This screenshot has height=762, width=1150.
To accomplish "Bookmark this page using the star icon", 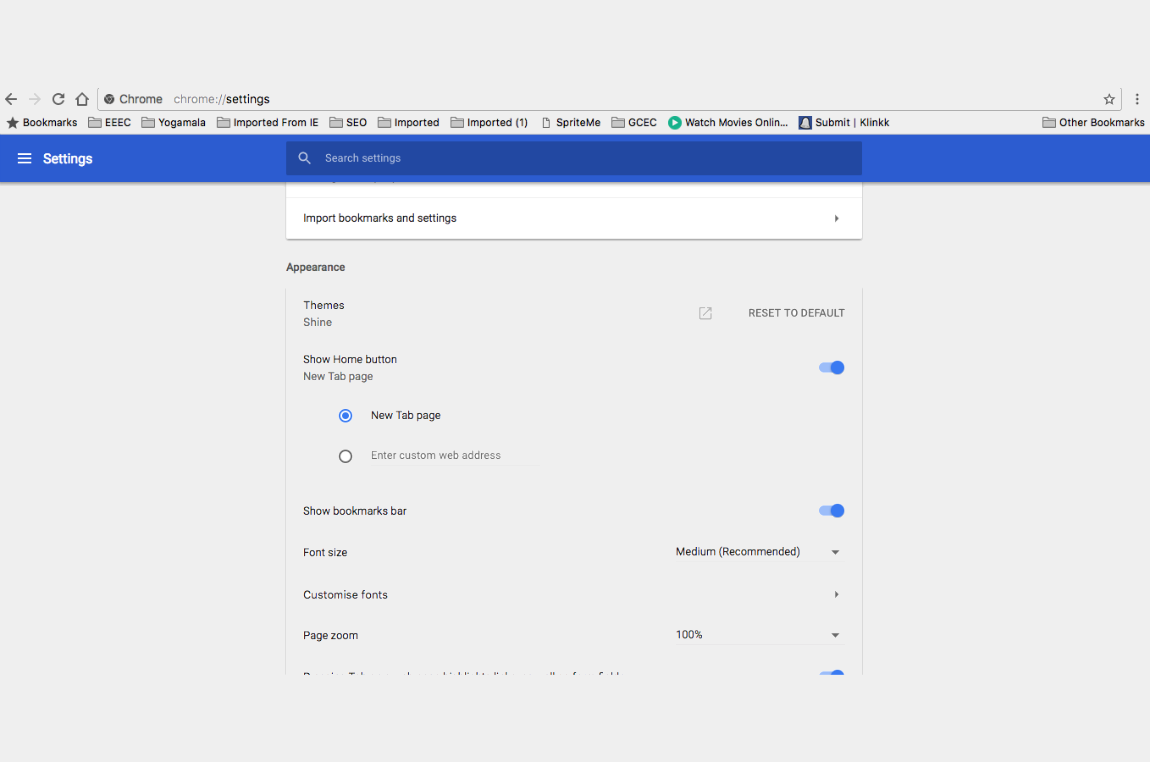I will click(1109, 98).
